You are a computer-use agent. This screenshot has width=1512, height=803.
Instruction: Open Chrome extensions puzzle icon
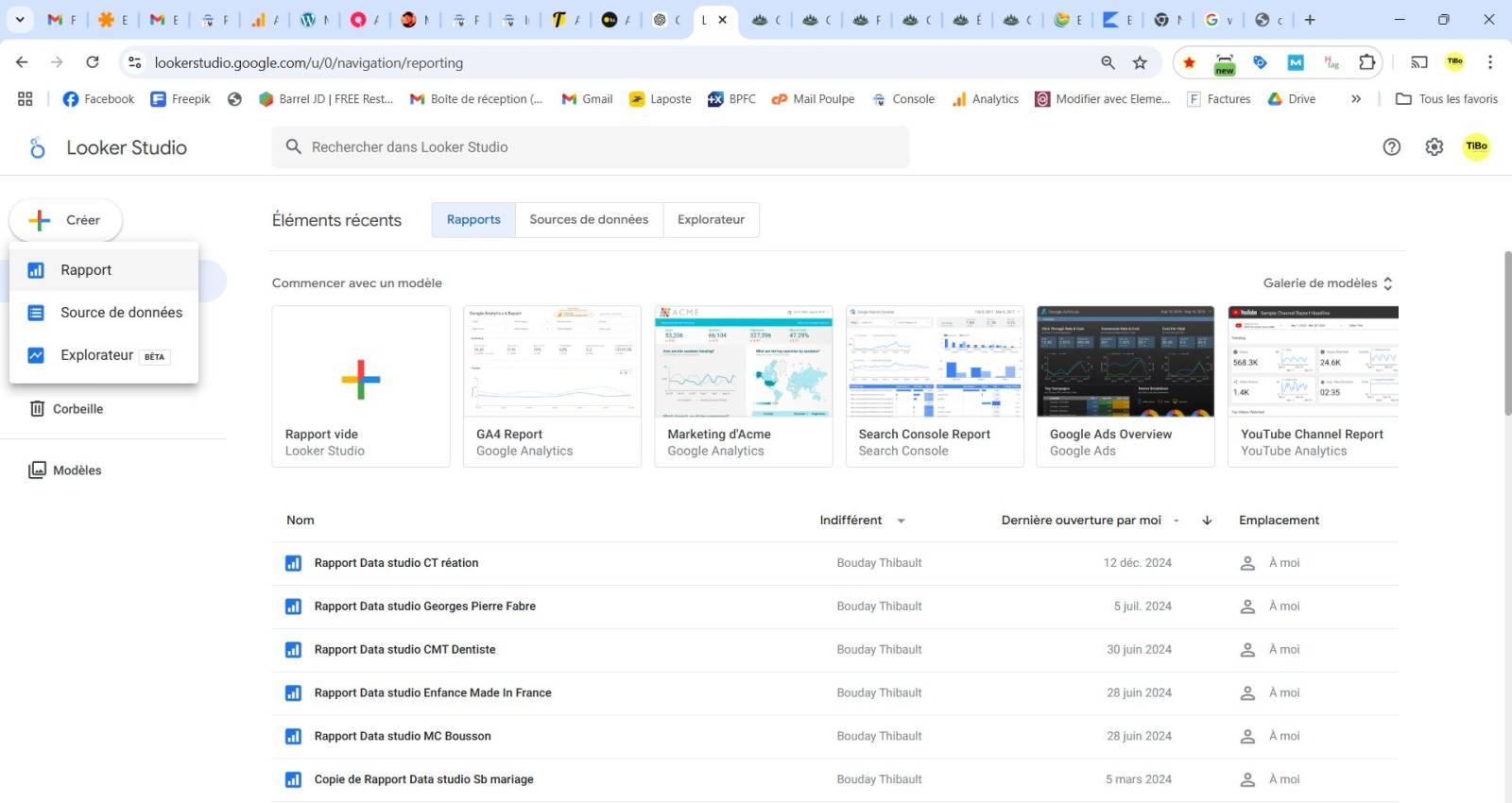(x=1366, y=62)
